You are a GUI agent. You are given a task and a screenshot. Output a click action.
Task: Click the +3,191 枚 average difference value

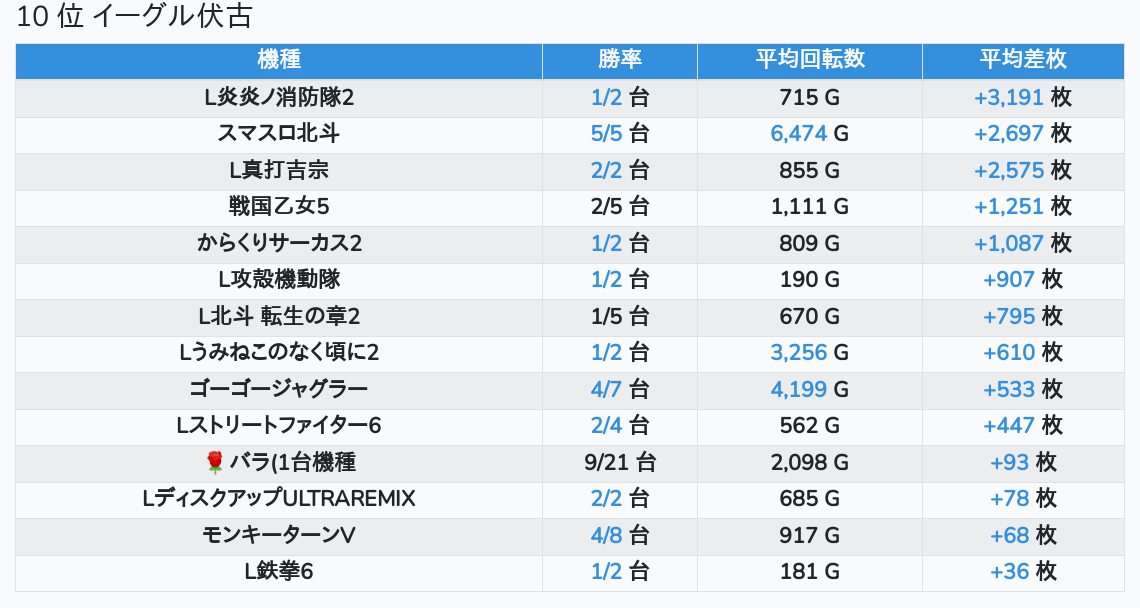[x=1023, y=97]
